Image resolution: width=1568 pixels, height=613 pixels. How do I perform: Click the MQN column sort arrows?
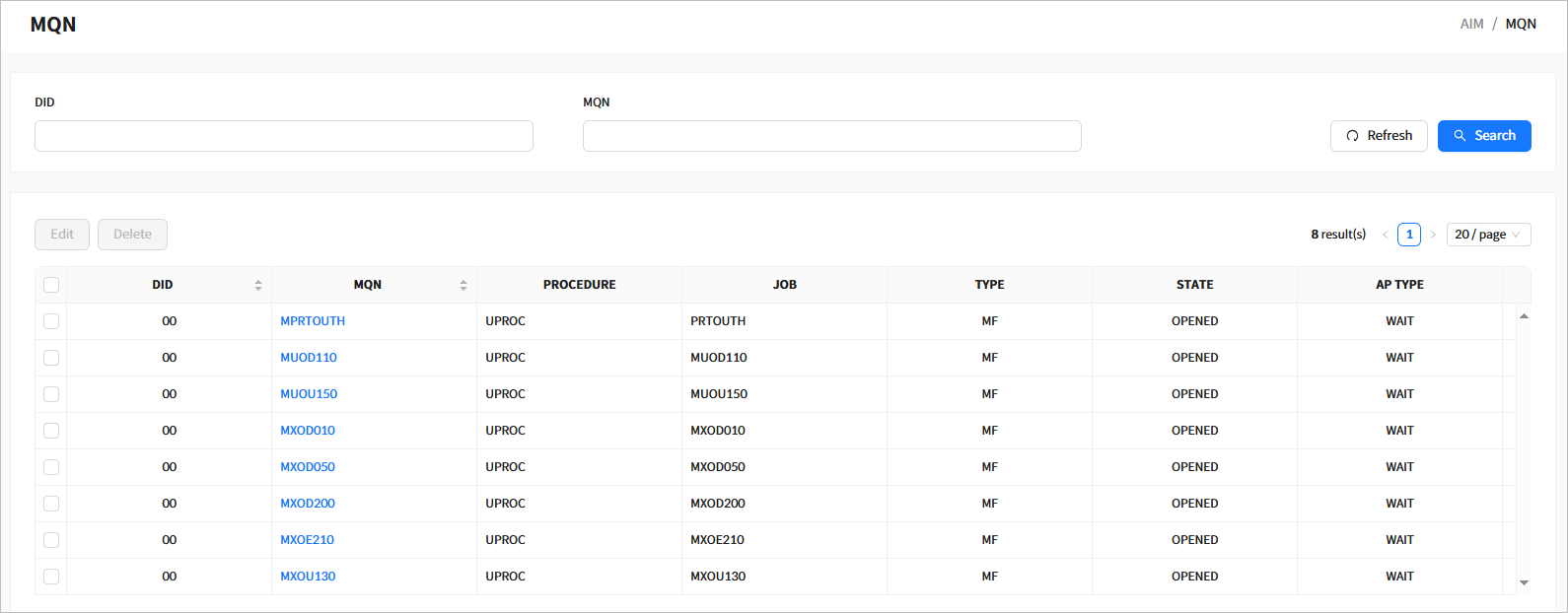pos(463,285)
